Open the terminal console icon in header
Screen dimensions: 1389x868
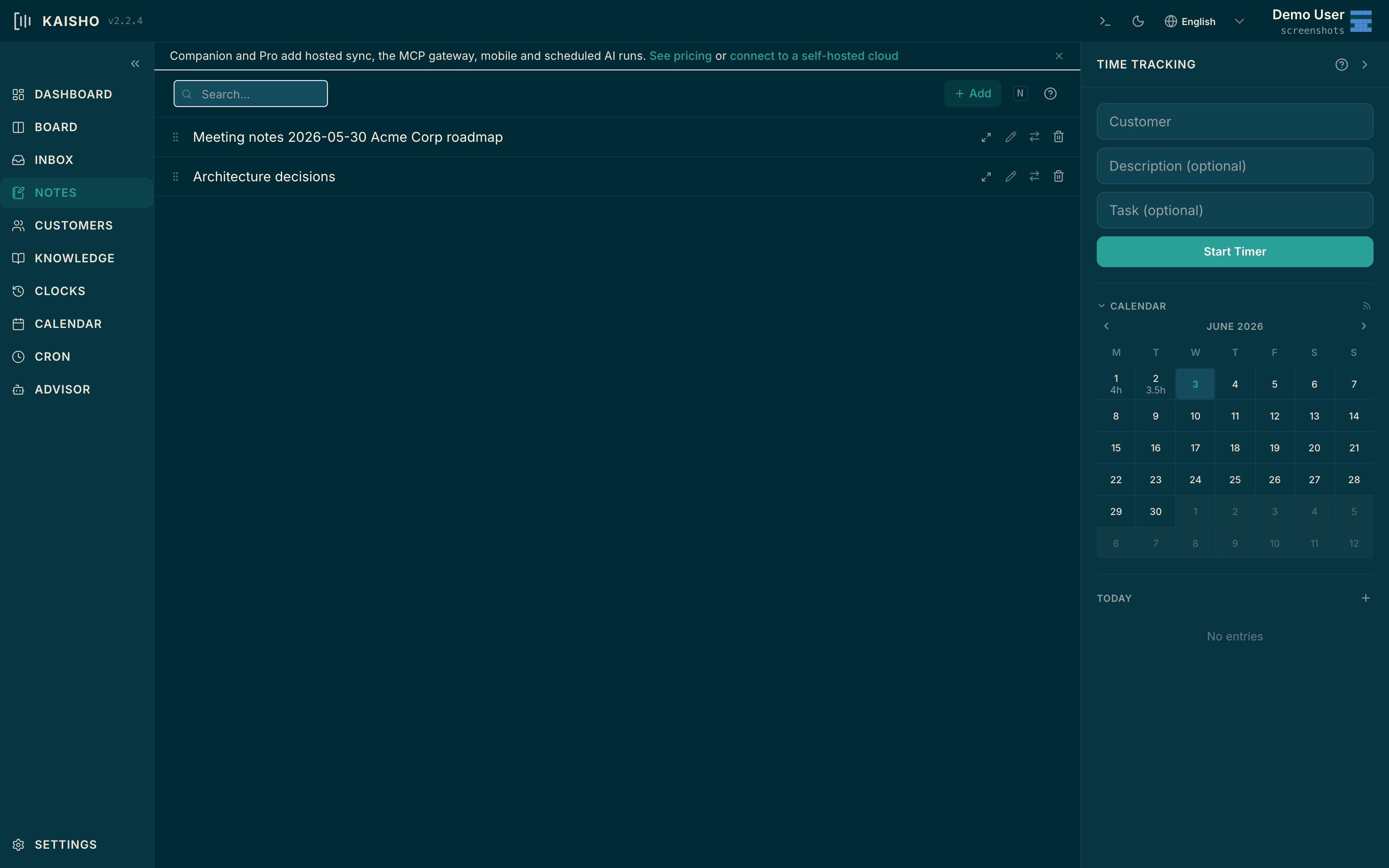point(1105,21)
